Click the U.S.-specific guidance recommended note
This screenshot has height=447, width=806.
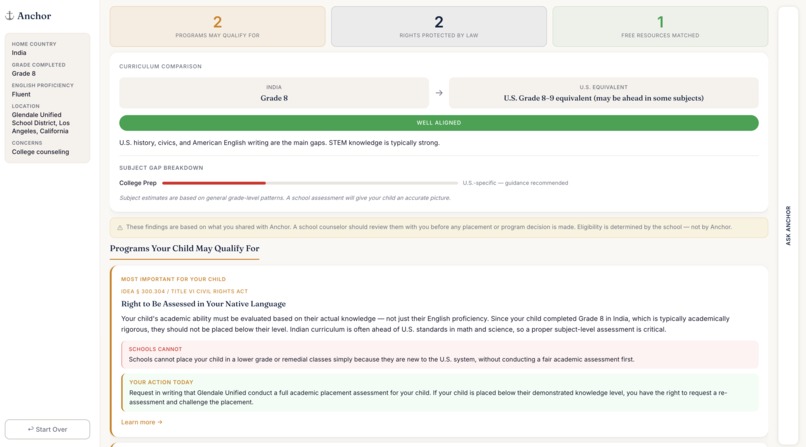point(515,183)
